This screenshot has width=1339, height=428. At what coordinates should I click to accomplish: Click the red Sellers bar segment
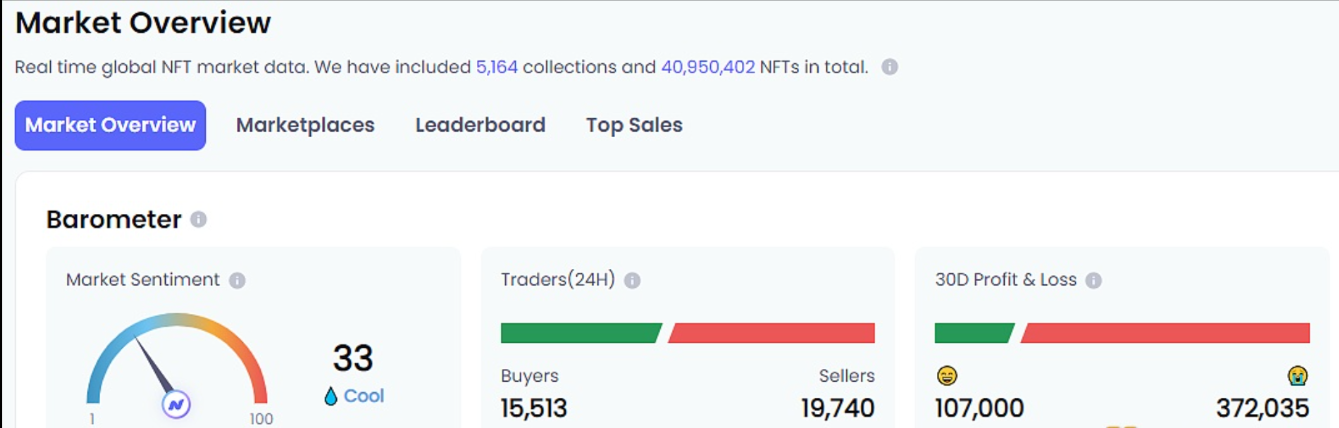click(x=772, y=333)
